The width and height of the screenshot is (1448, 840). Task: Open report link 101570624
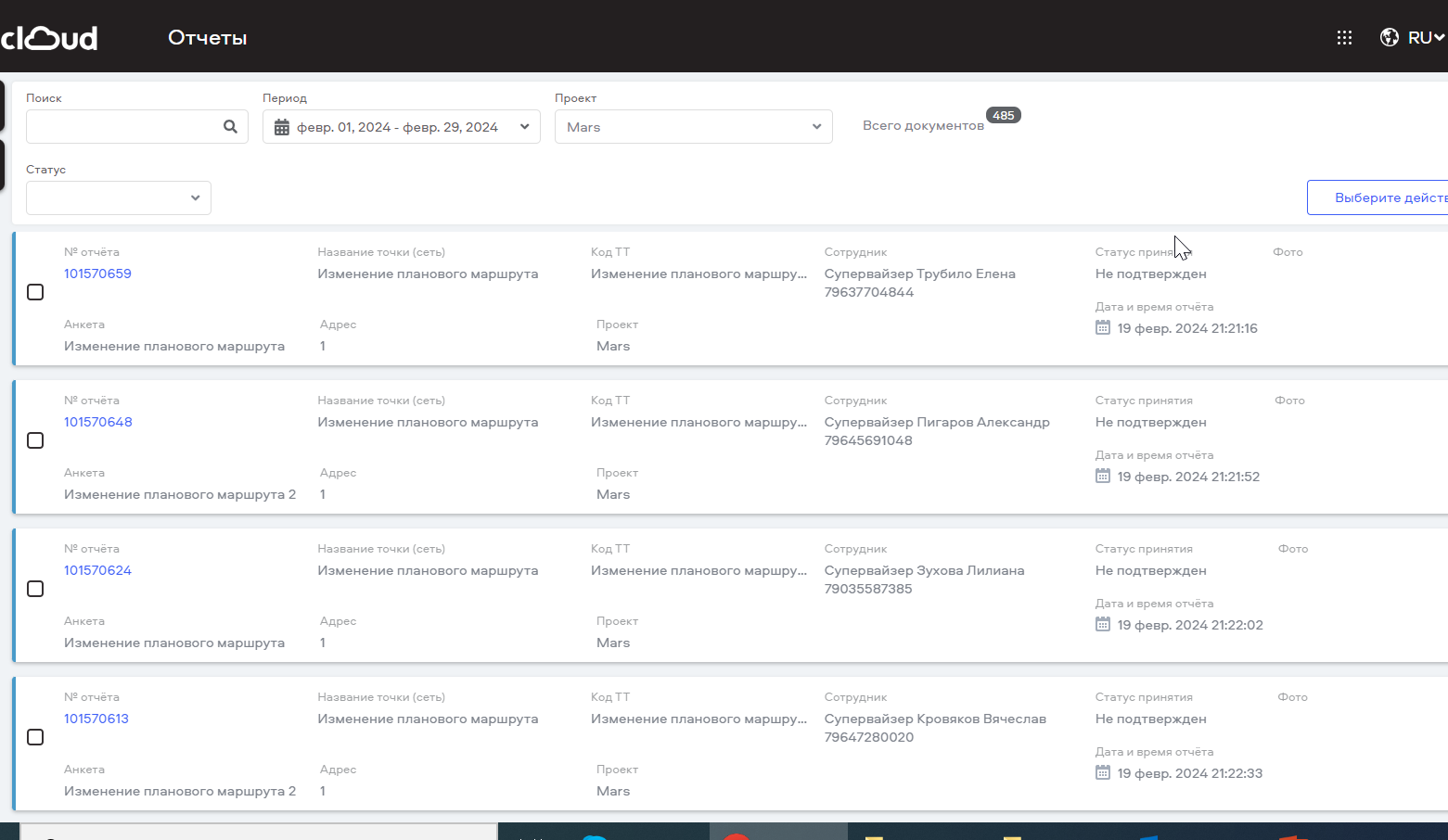(97, 570)
